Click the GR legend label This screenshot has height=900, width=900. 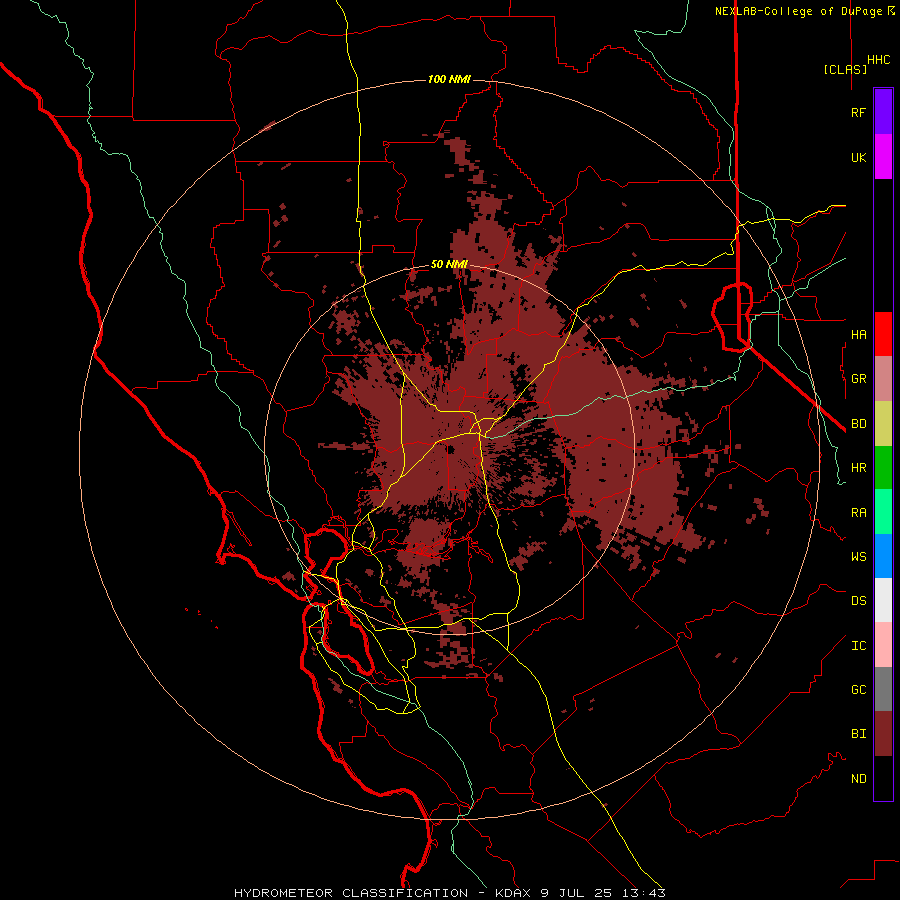(858, 379)
